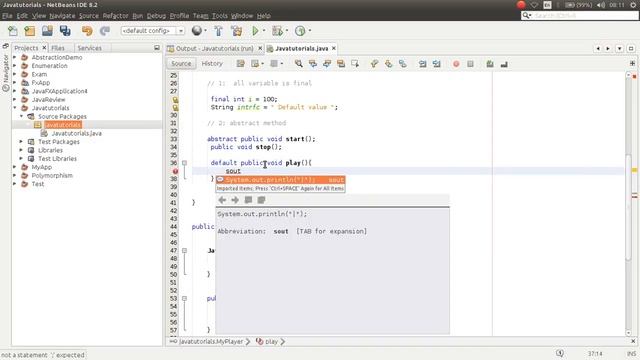Click the Next Bookmark icon

[x=389, y=64]
